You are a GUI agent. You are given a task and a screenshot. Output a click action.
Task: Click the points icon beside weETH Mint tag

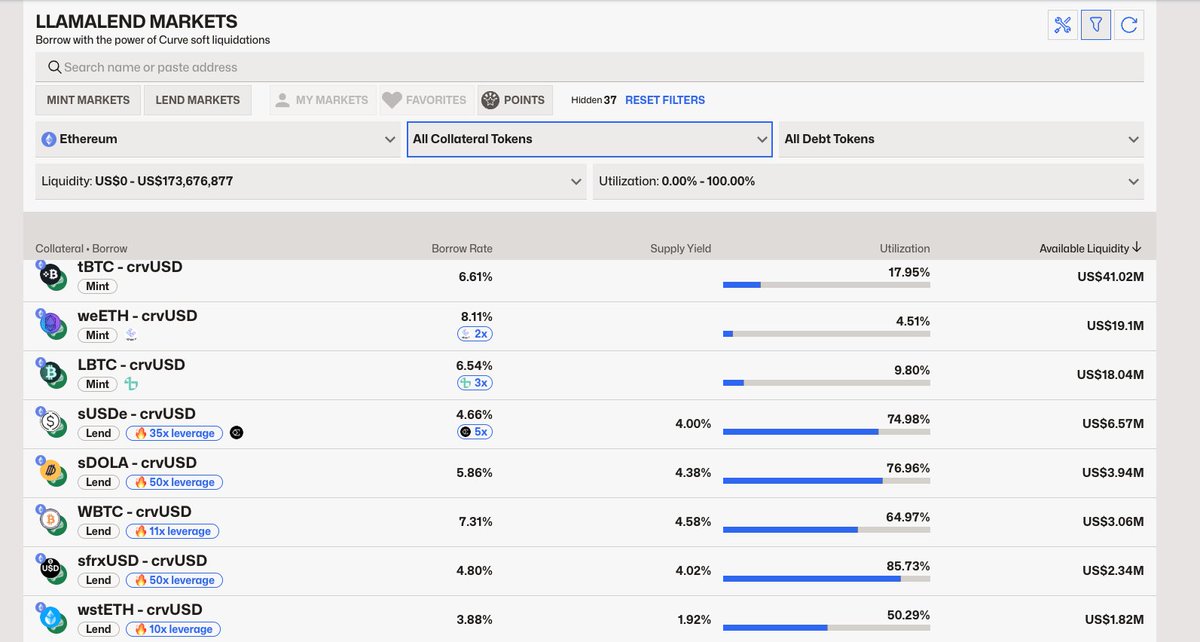click(130, 335)
